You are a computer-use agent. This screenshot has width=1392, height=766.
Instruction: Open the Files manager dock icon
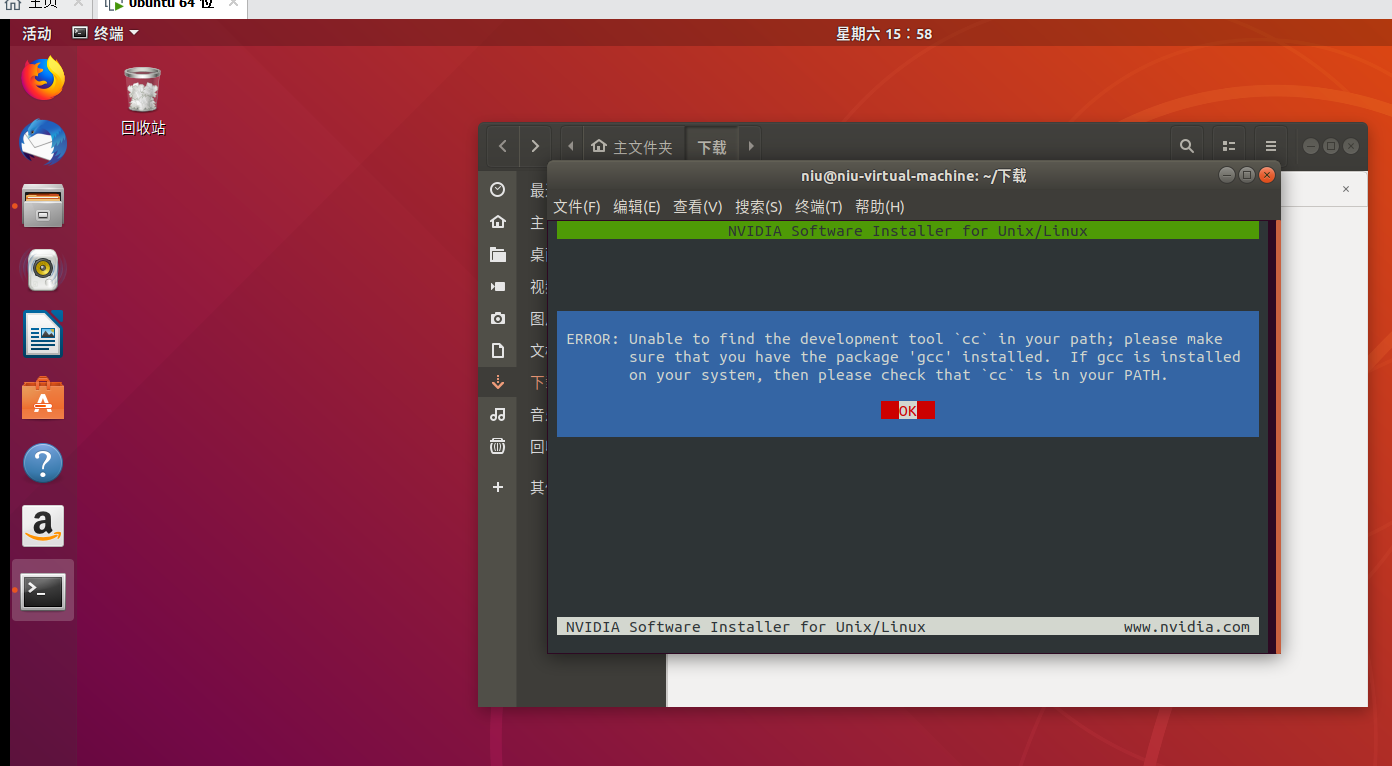click(43, 206)
